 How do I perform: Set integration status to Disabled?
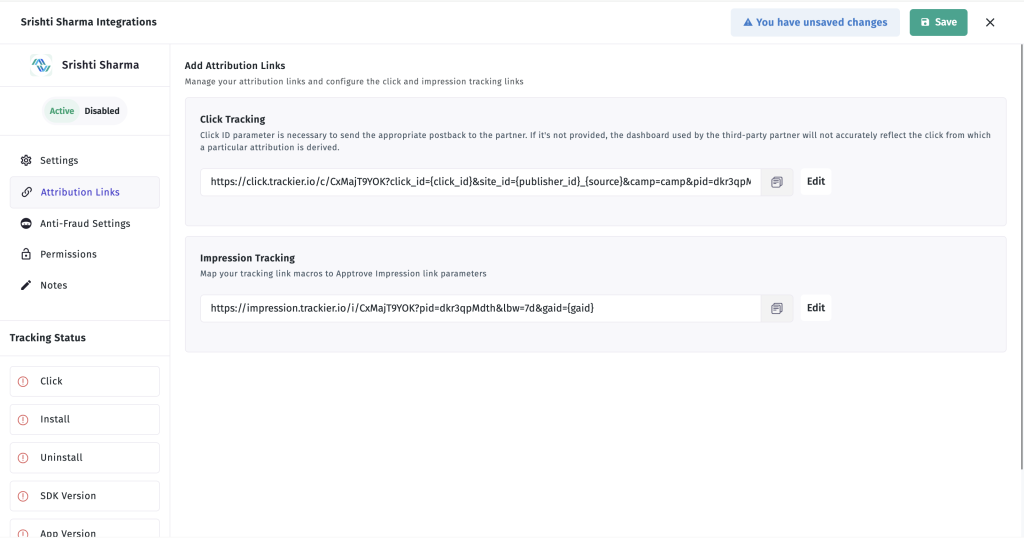102,111
